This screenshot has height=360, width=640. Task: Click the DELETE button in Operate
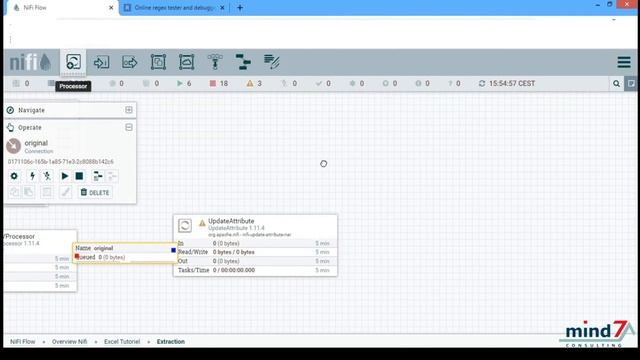point(95,192)
